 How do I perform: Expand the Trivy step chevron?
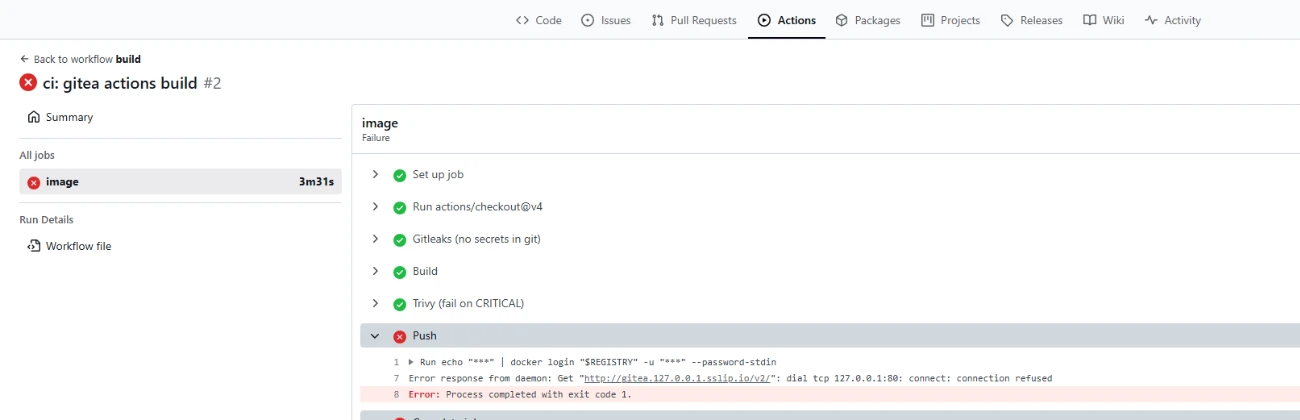click(x=375, y=303)
